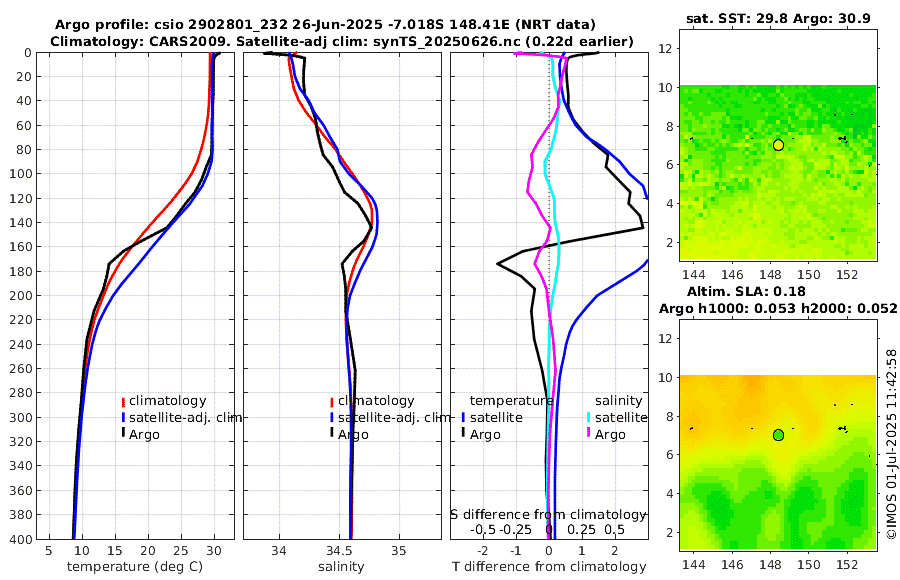Screen dimensions: 900x580
Task: Click longitude tick 148 below the SLA map
Action: click(x=770, y=564)
